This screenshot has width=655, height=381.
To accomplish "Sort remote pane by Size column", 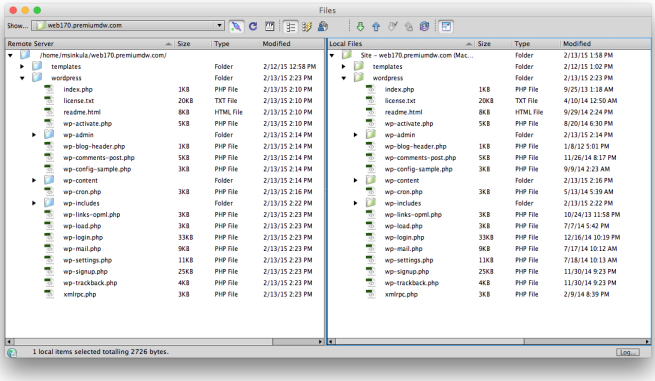I will coord(192,43).
